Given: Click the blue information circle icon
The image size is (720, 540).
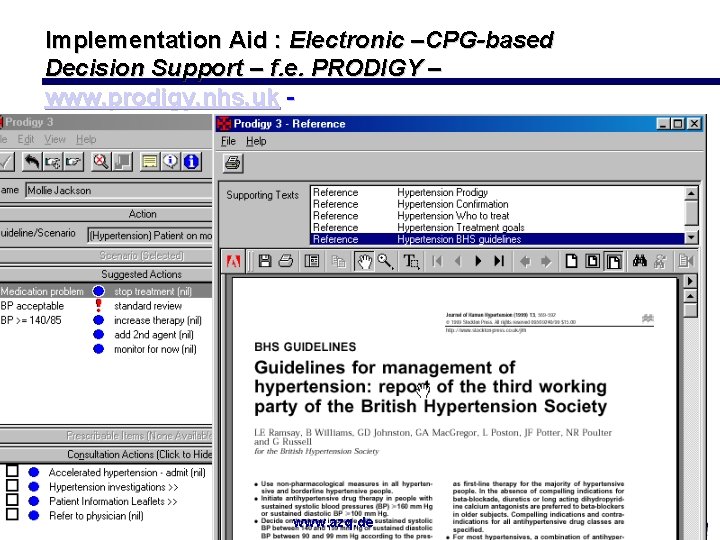Looking at the screenshot, I should 191,162.
